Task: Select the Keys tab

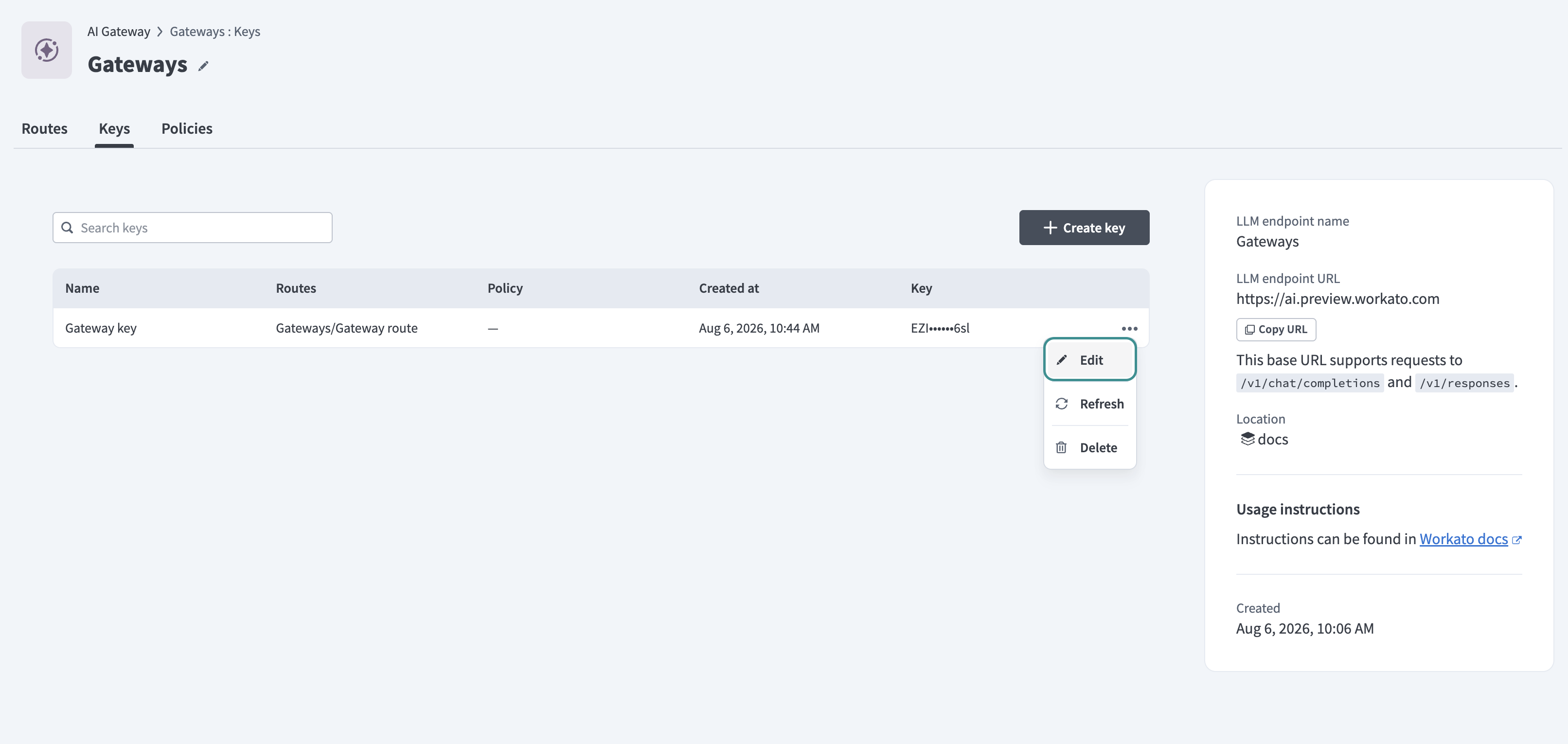Action: (x=114, y=128)
